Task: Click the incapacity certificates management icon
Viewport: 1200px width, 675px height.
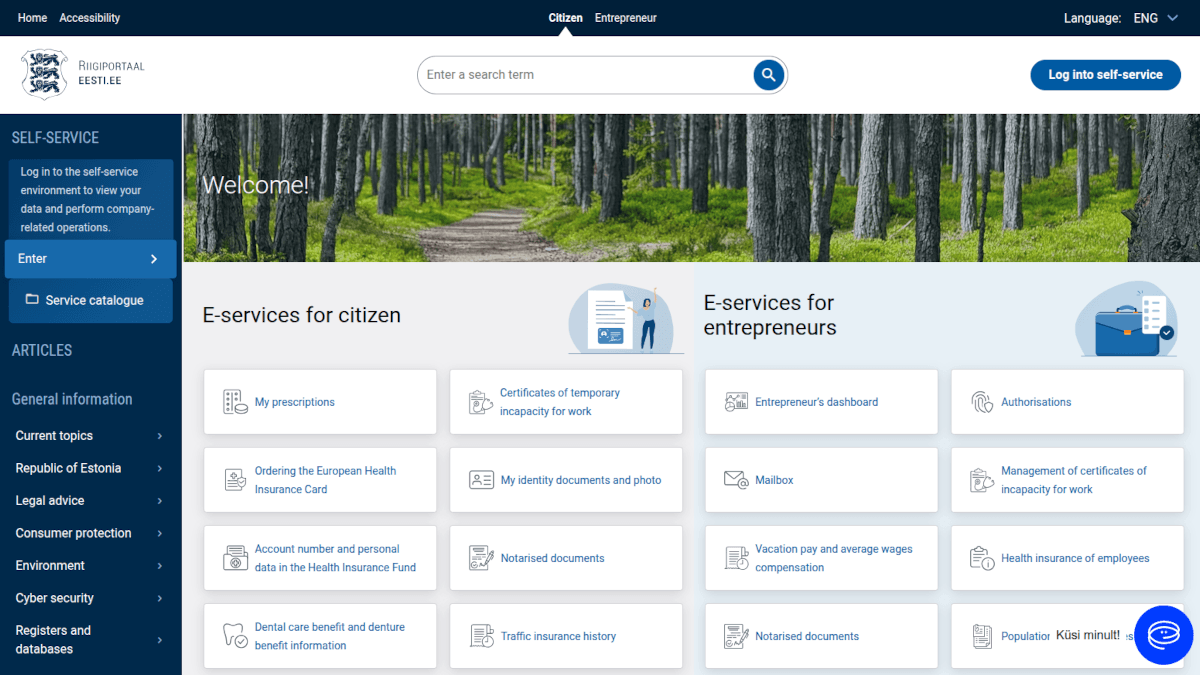Action: (982, 480)
